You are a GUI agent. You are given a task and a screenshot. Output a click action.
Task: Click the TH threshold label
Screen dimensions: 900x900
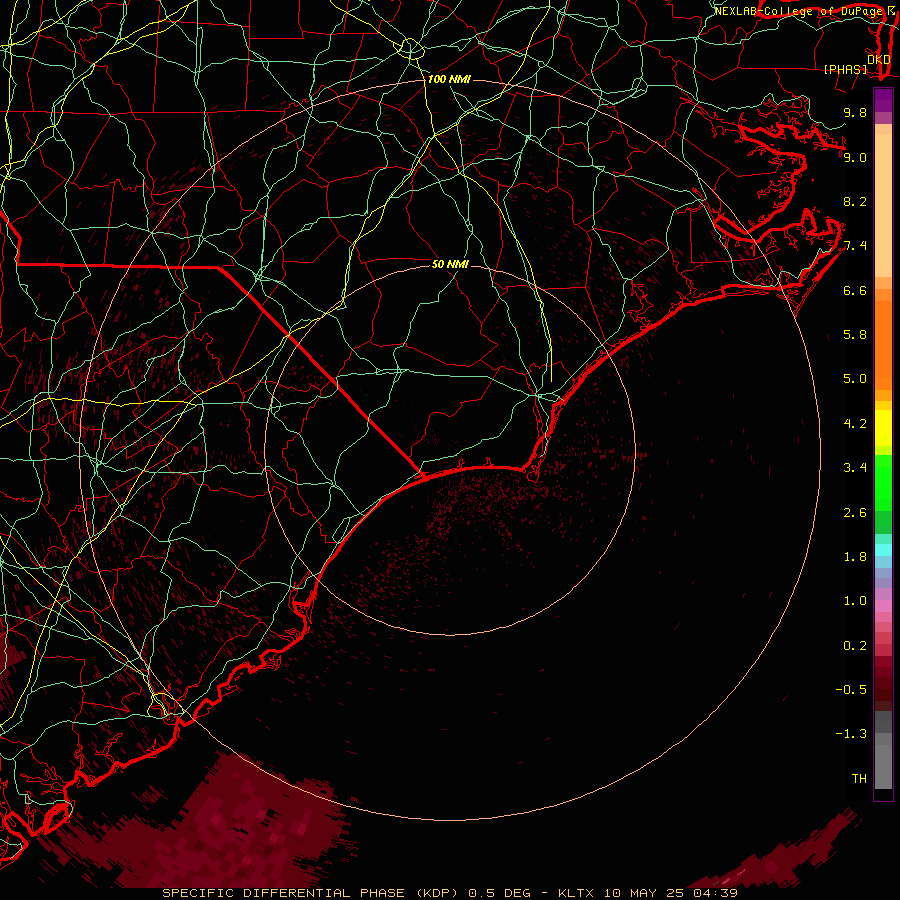859,779
